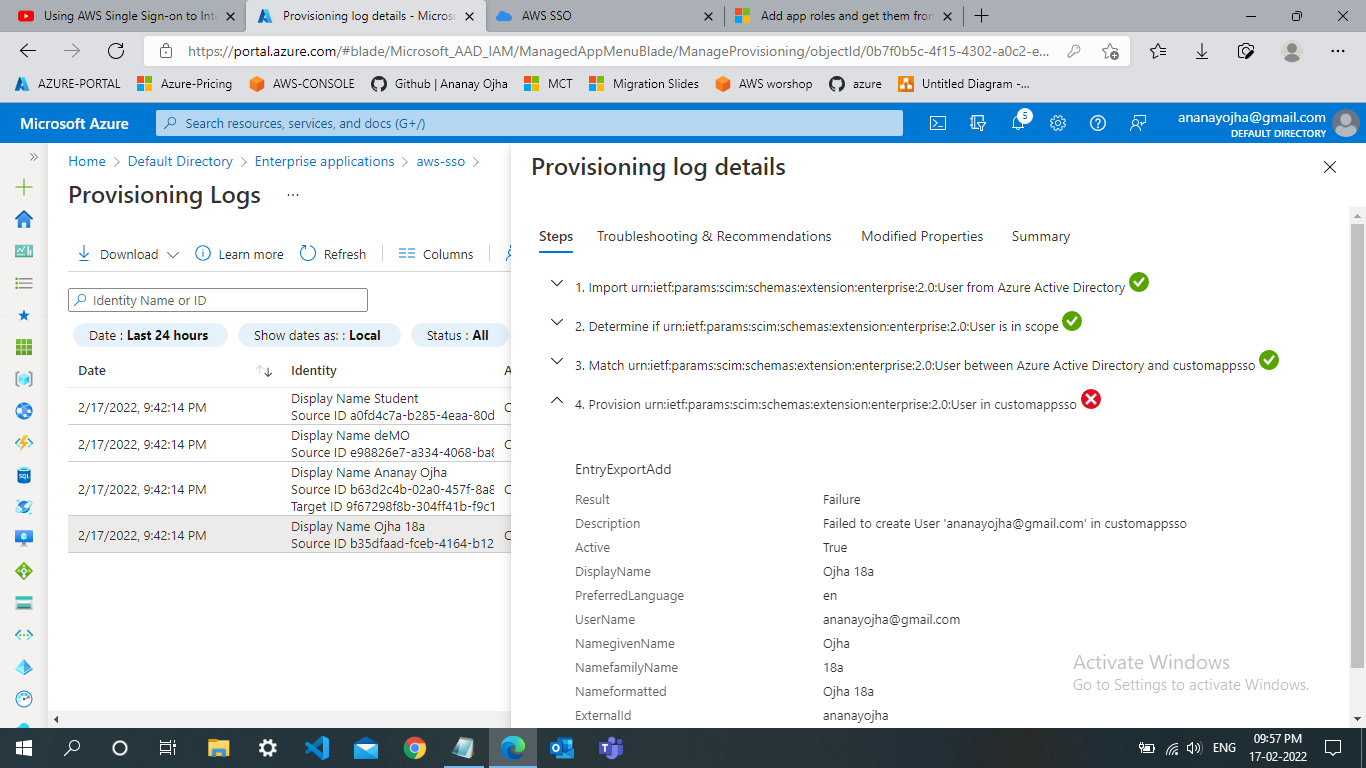Select Display Name Ananay Ojha log row

[x=288, y=489]
